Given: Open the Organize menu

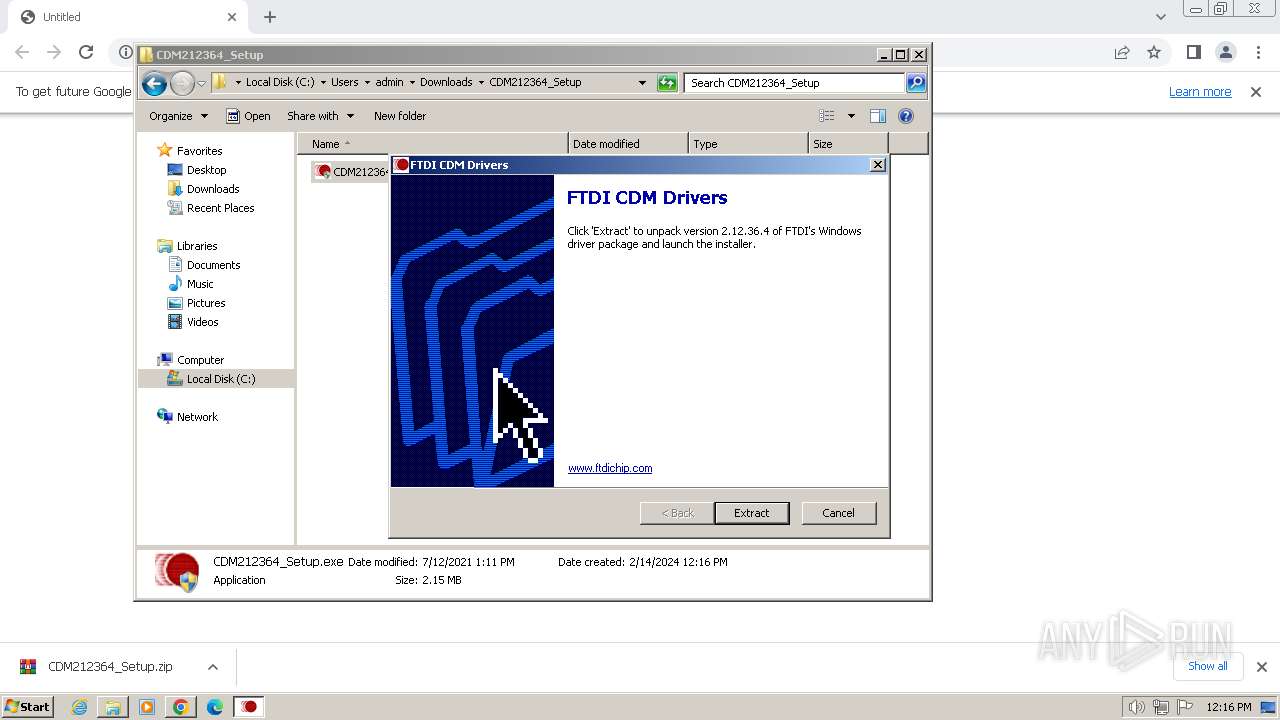Looking at the screenshot, I should [178, 116].
